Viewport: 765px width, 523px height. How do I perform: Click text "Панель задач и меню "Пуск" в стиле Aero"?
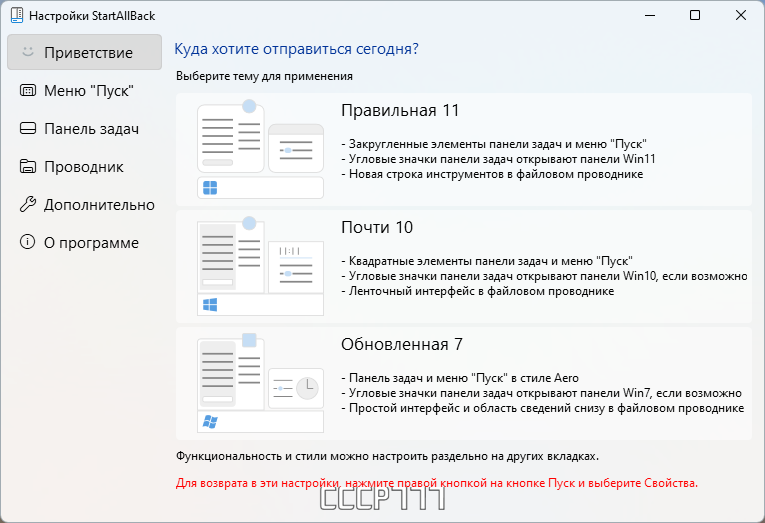pyautogui.click(x=463, y=378)
